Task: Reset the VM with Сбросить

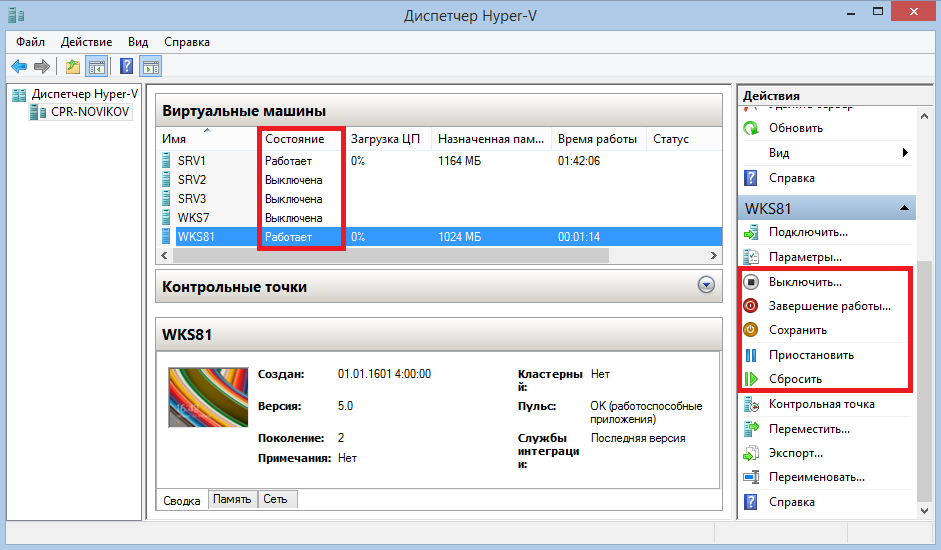Action: [795, 379]
